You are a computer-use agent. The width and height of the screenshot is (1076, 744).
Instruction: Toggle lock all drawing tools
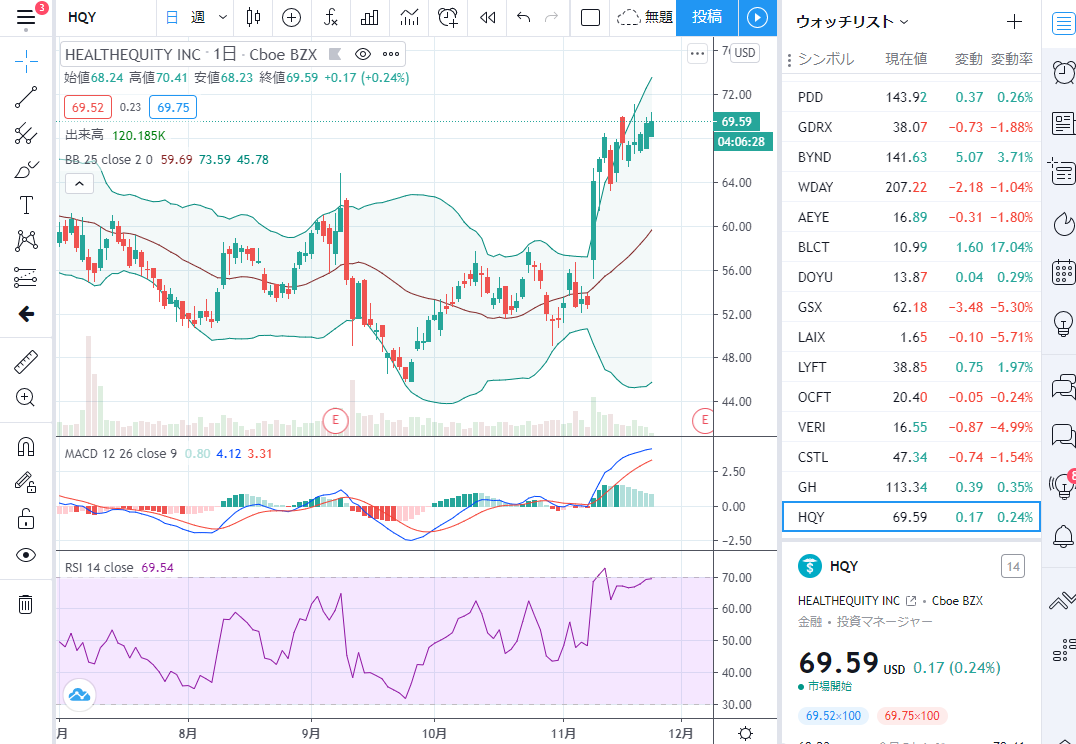pyautogui.click(x=26, y=519)
